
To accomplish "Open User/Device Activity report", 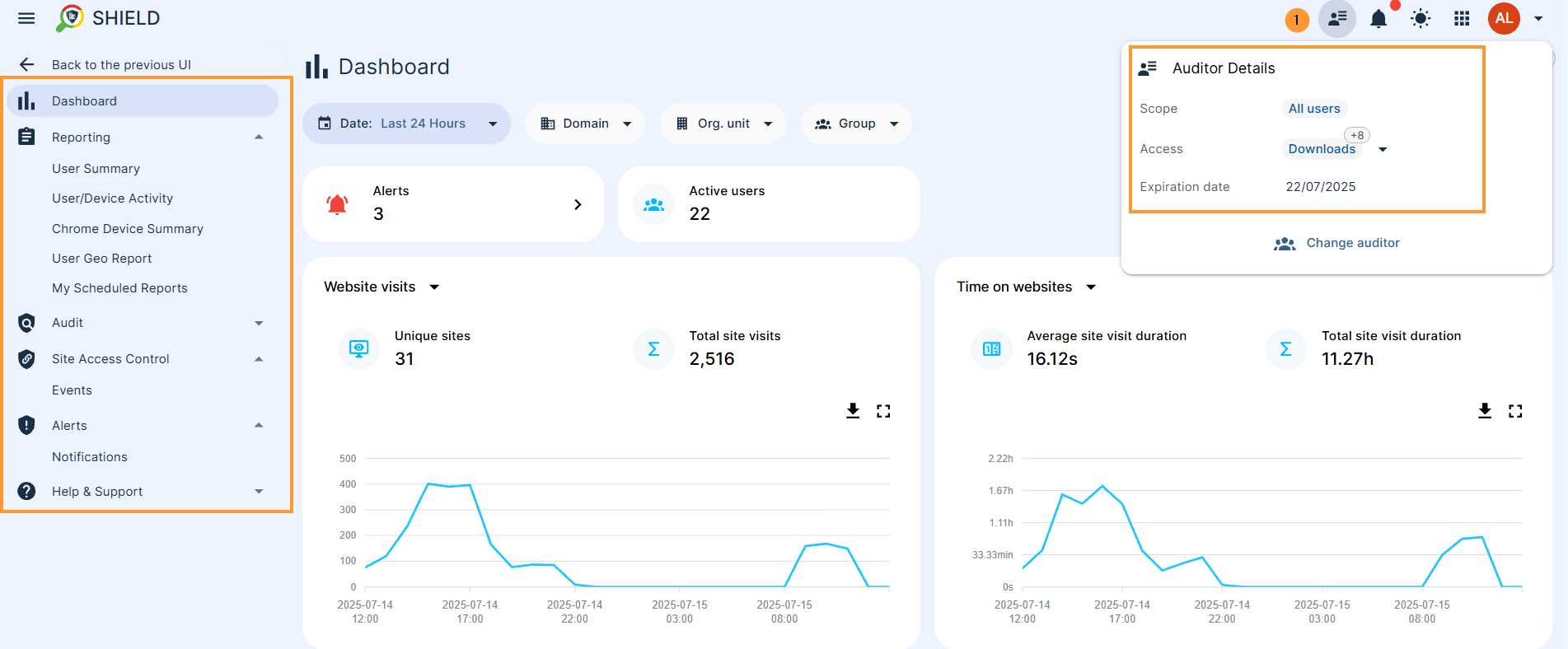I will tap(112, 198).
